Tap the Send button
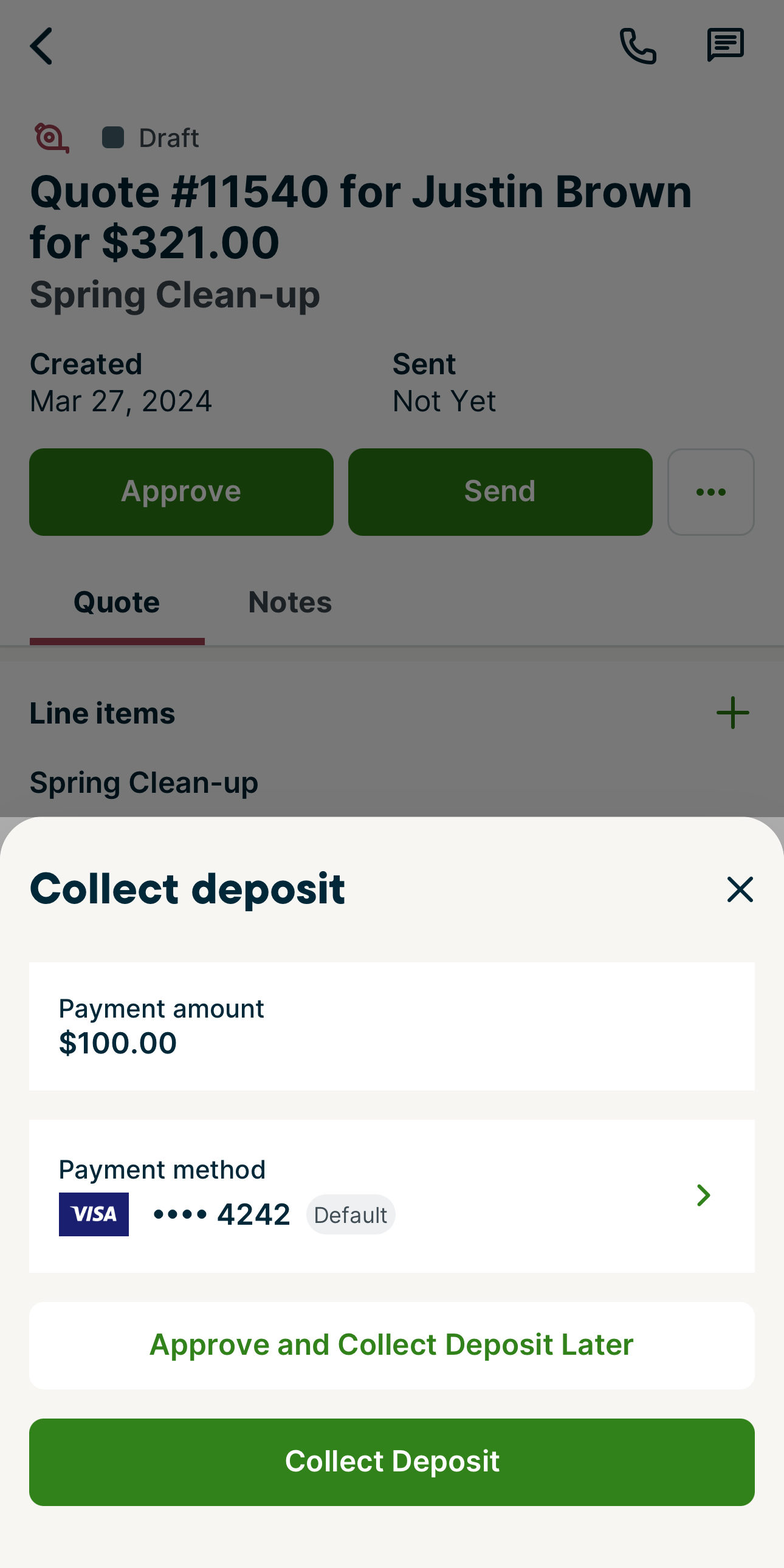The height and width of the screenshot is (1568, 784). 500,492
